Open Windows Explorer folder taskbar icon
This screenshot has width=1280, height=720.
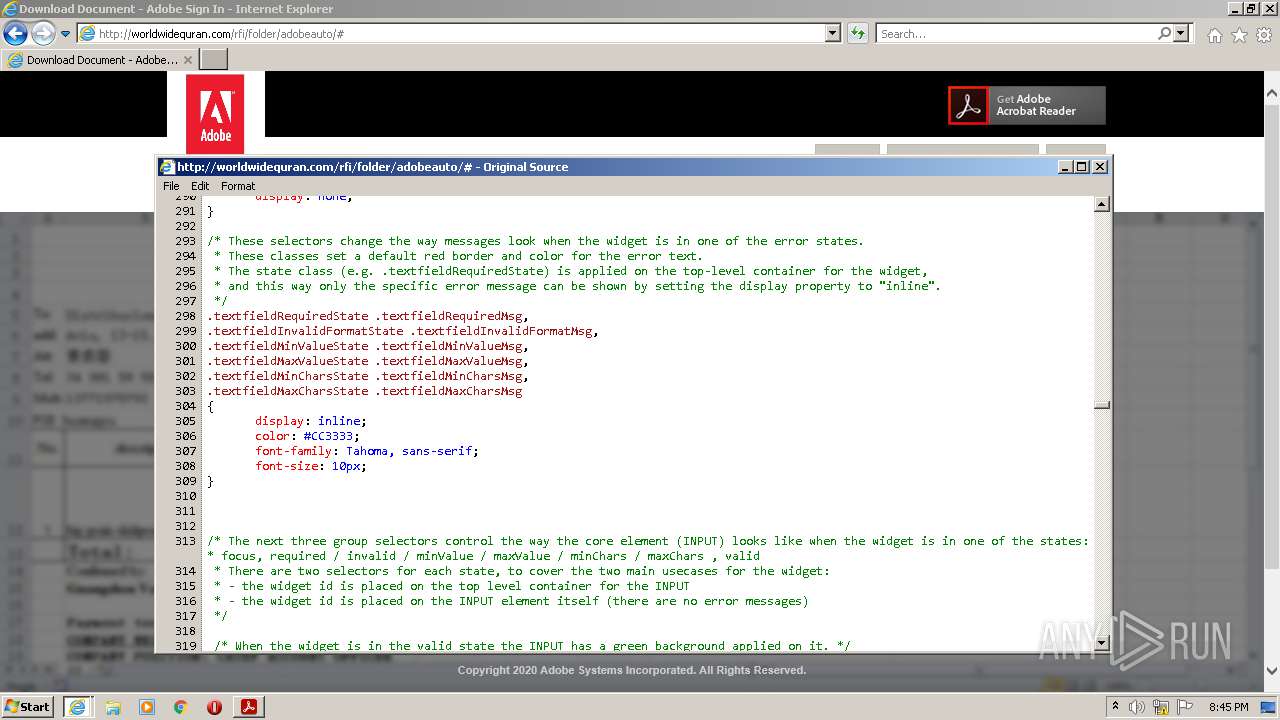click(x=113, y=707)
